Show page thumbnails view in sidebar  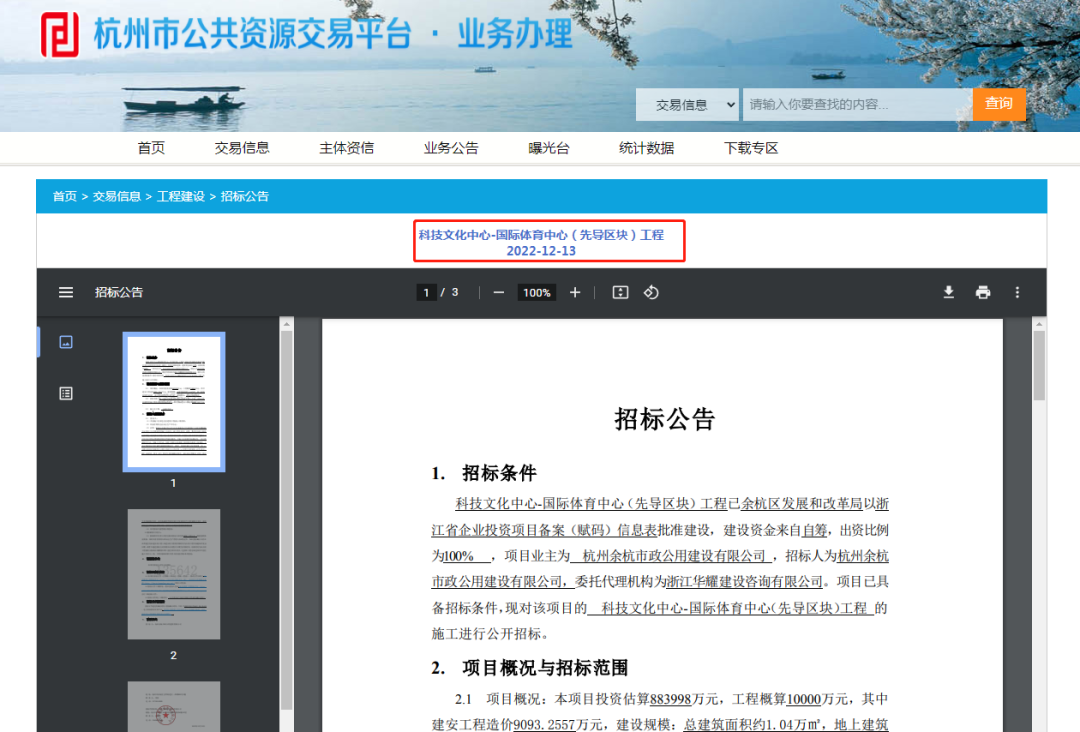[65, 342]
